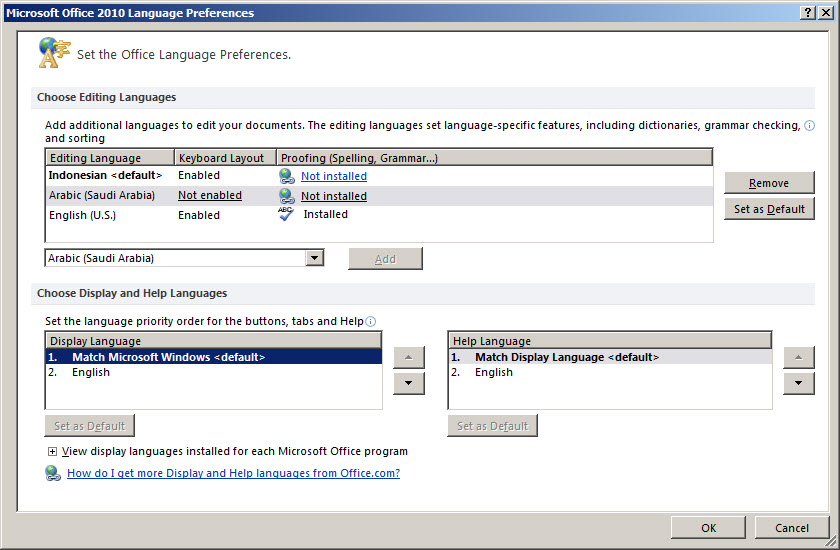Click the info icon after grammar checking text
The height and width of the screenshot is (550, 840).
point(809,125)
